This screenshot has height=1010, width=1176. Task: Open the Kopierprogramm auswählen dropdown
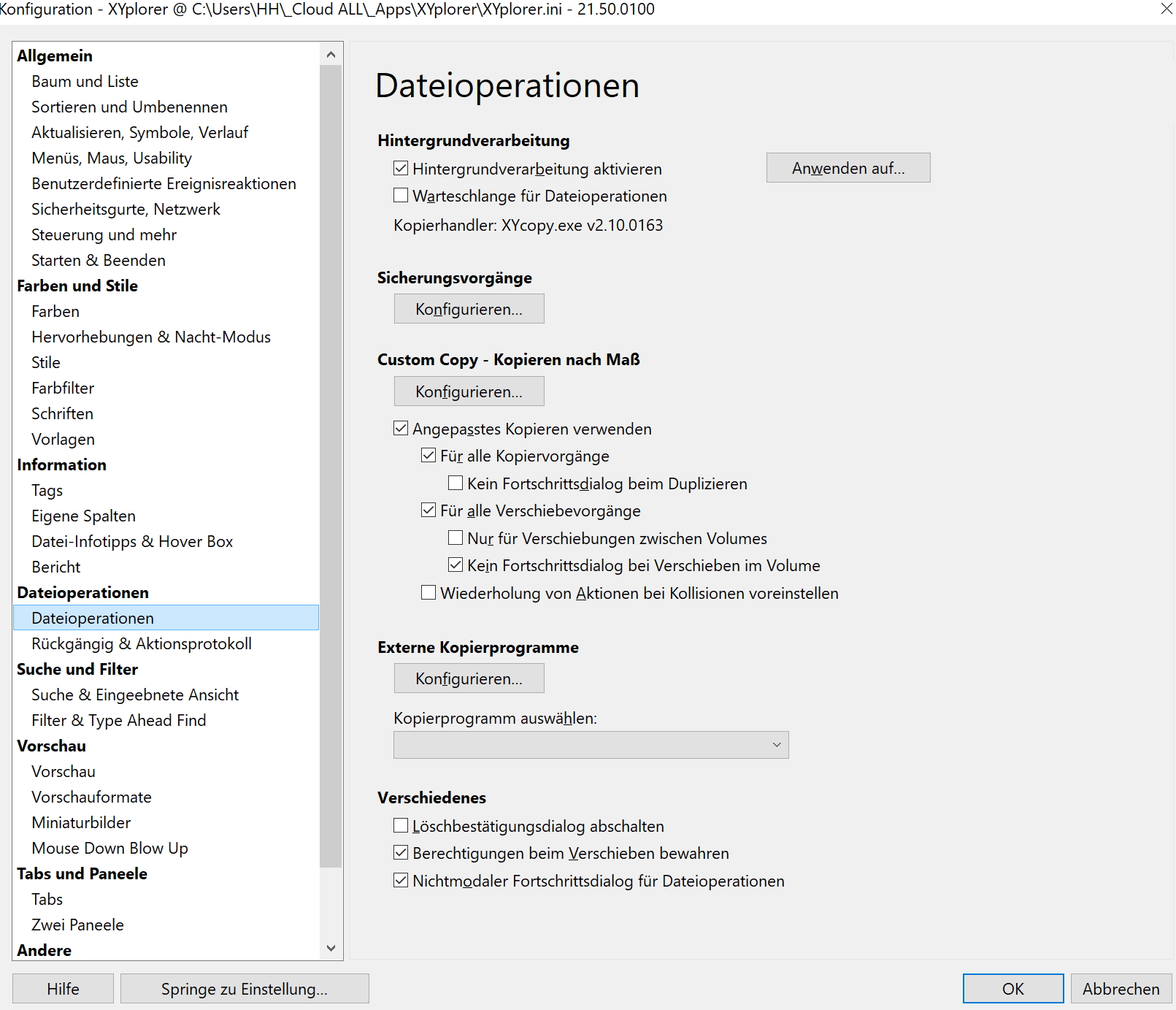591,745
